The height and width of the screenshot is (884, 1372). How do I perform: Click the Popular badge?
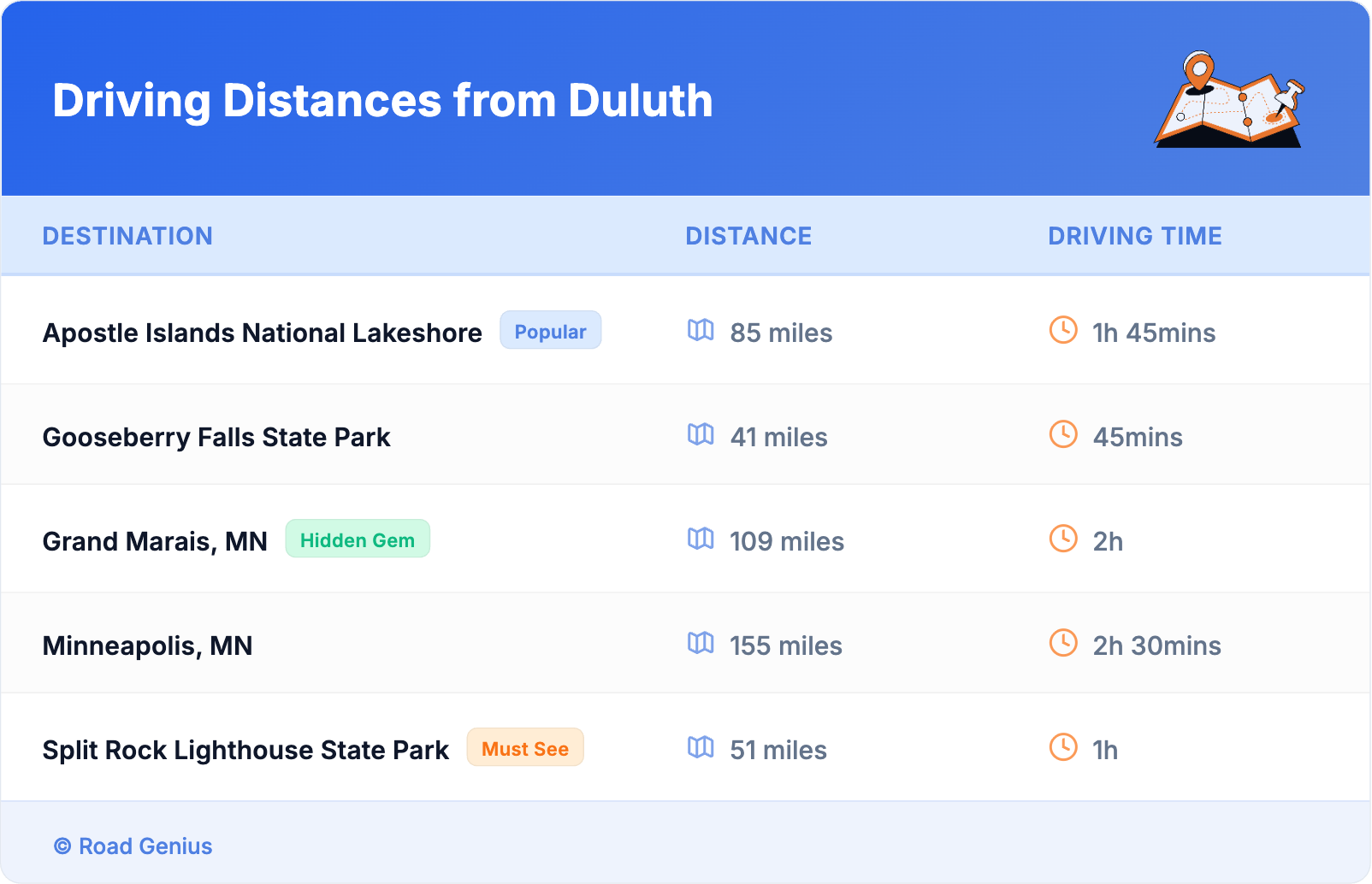pos(550,331)
